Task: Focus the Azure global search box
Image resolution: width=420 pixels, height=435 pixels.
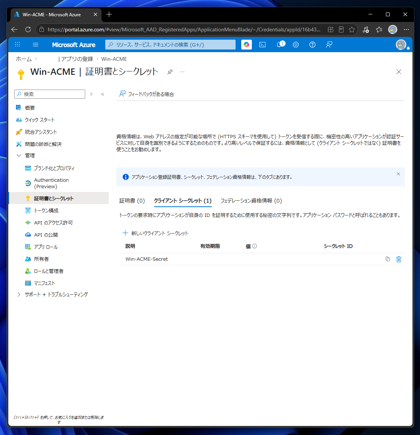Action: click(x=170, y=44)
